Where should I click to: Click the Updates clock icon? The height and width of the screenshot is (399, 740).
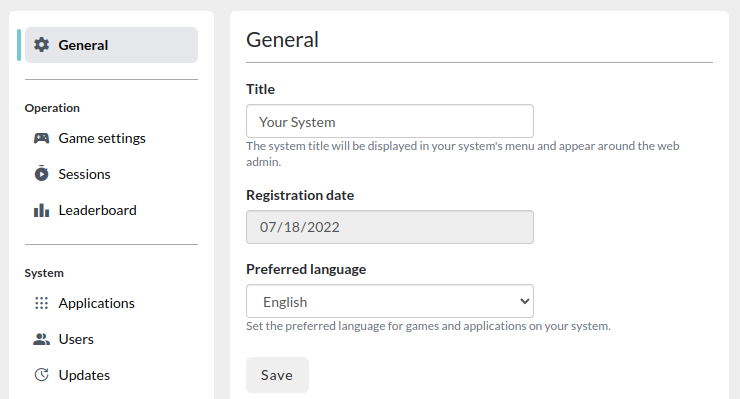point(42,375)
